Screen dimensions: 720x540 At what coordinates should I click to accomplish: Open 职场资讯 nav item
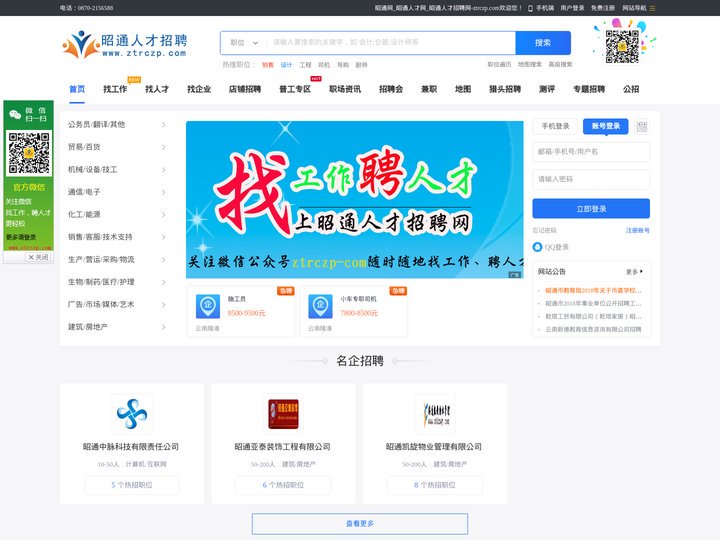pos(345,89)
